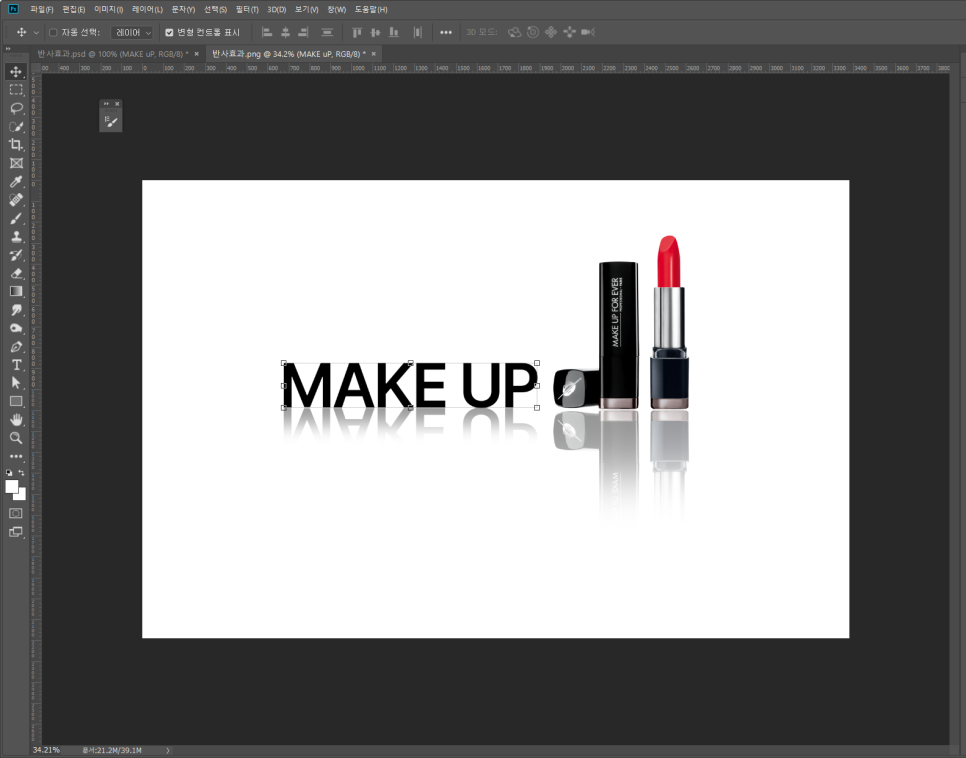Open the 레이어 auto-select dropdown
This screenshot has height=758, width=966.
coord(133,32)
